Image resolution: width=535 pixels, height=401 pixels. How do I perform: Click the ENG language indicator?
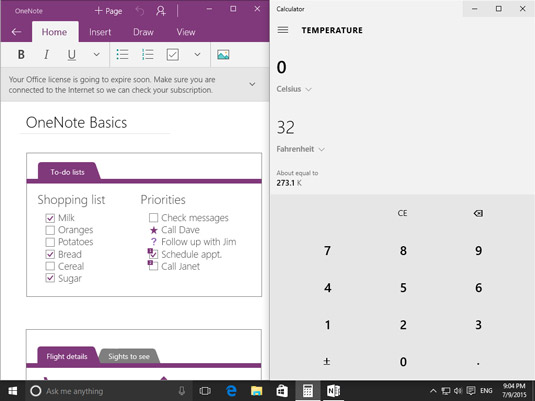point(486,391)
